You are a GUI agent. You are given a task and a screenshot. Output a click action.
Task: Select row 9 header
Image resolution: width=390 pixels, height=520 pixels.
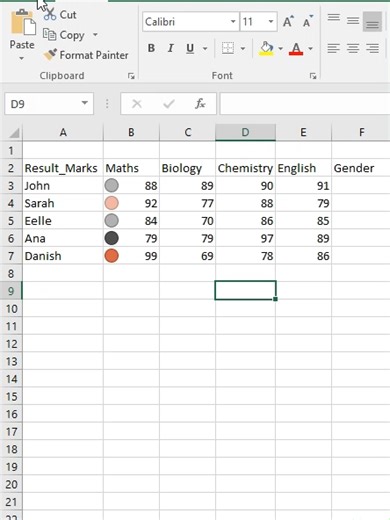(x=11, y=291)
